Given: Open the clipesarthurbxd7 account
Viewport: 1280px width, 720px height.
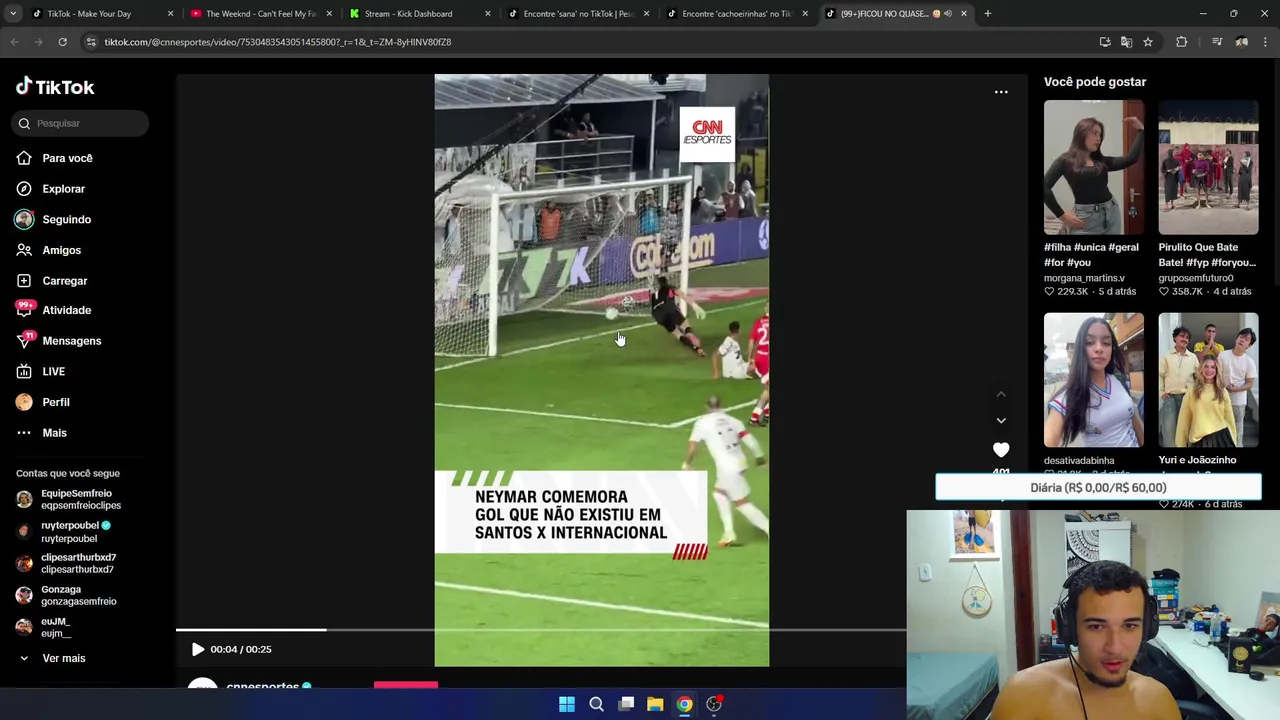Looking at the screenshot, I should (x=78, y=563).
